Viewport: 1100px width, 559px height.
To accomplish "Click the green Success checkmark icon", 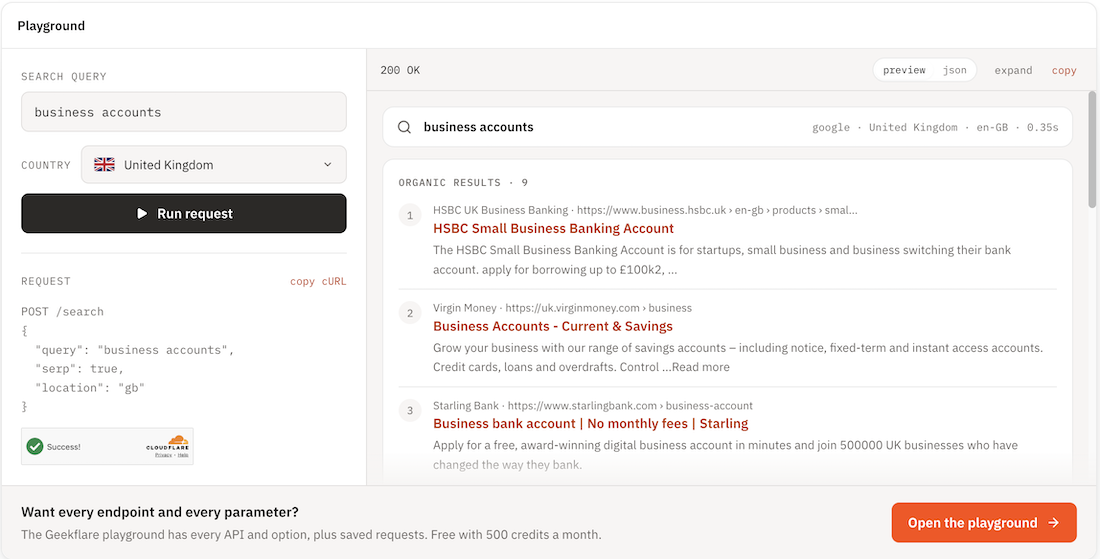I will point(34,446).
